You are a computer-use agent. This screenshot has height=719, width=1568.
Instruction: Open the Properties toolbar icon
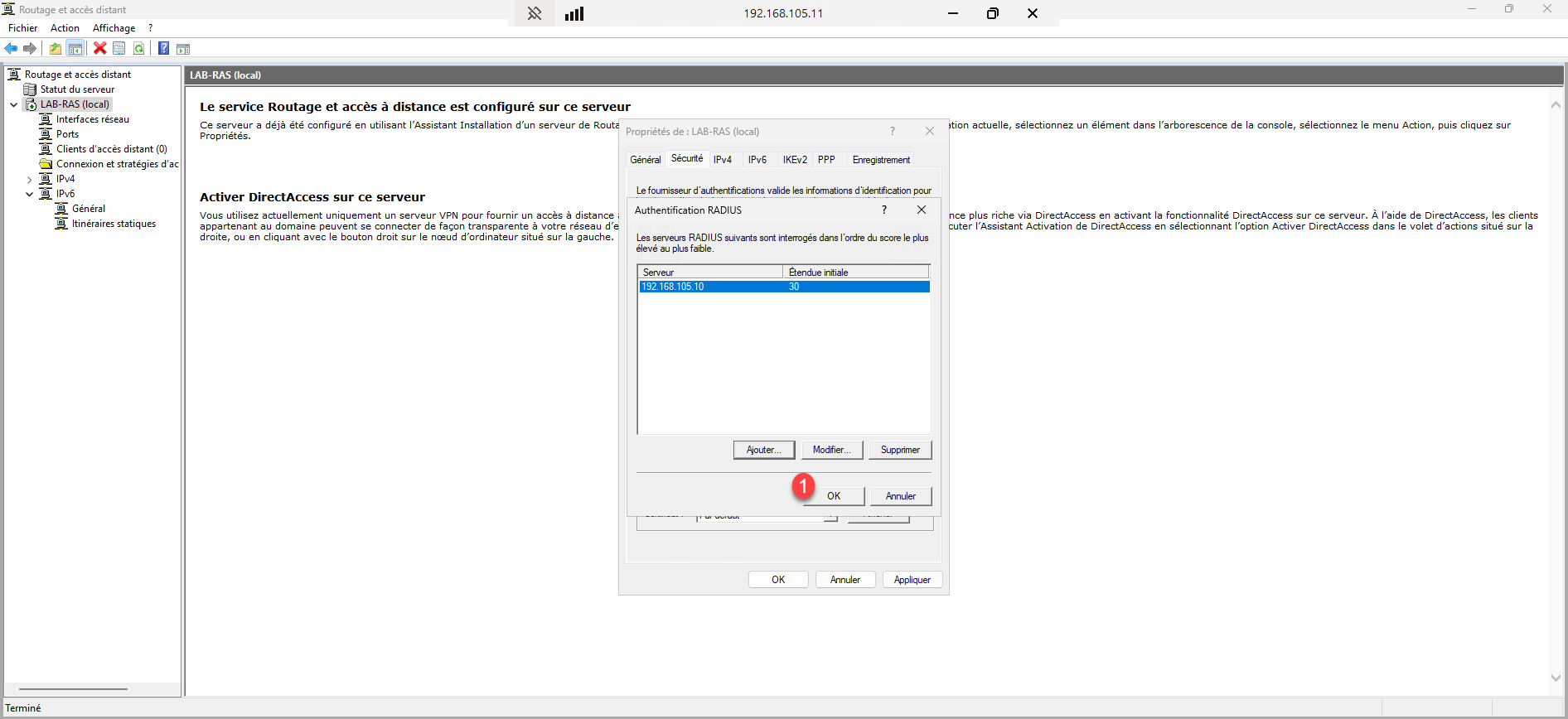click(x=119, y=49)
